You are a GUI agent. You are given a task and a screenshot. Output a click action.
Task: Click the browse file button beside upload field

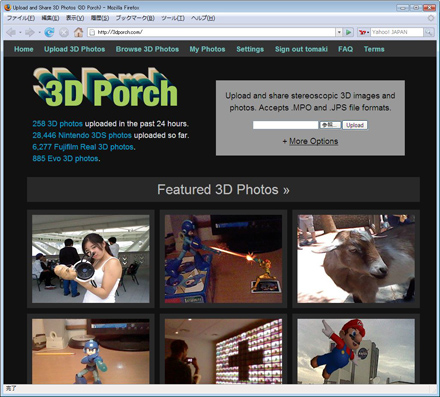pyautogui.click(x=330, y=125)
